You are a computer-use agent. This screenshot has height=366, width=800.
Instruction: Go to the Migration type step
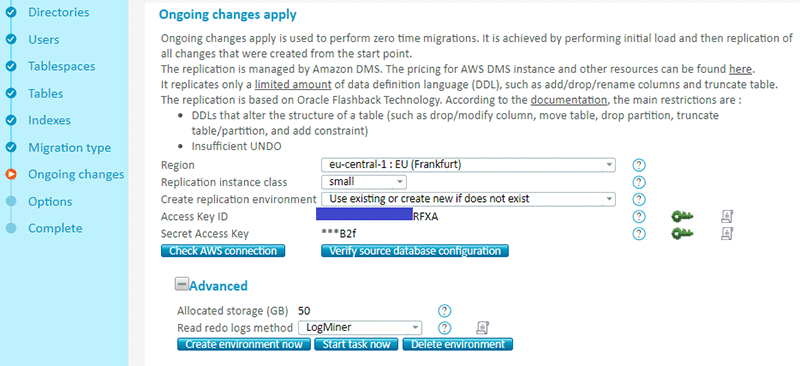click(69, 148)
